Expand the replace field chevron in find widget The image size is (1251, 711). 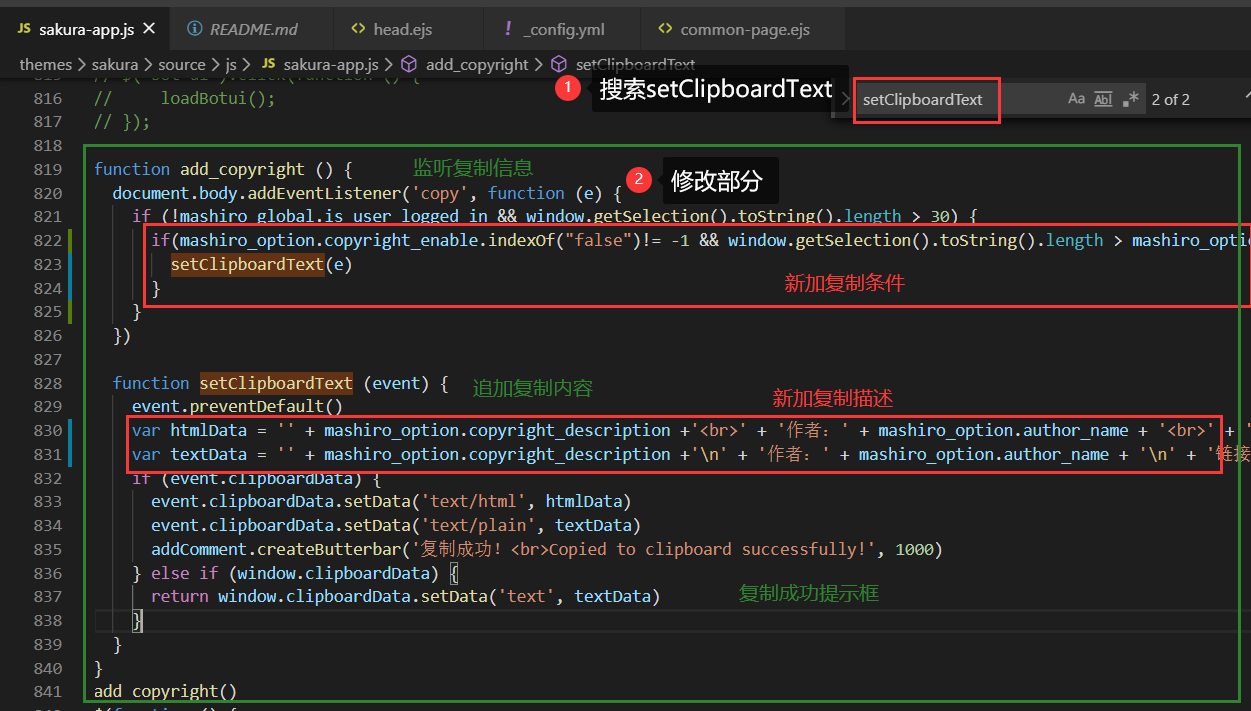843,99
